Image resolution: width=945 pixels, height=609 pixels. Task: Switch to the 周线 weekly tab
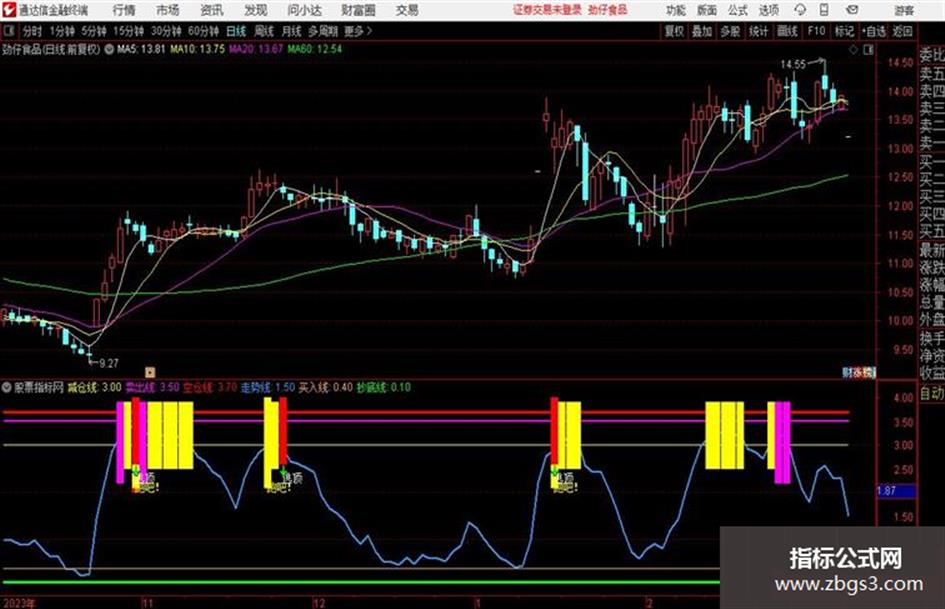click(264, 31)
